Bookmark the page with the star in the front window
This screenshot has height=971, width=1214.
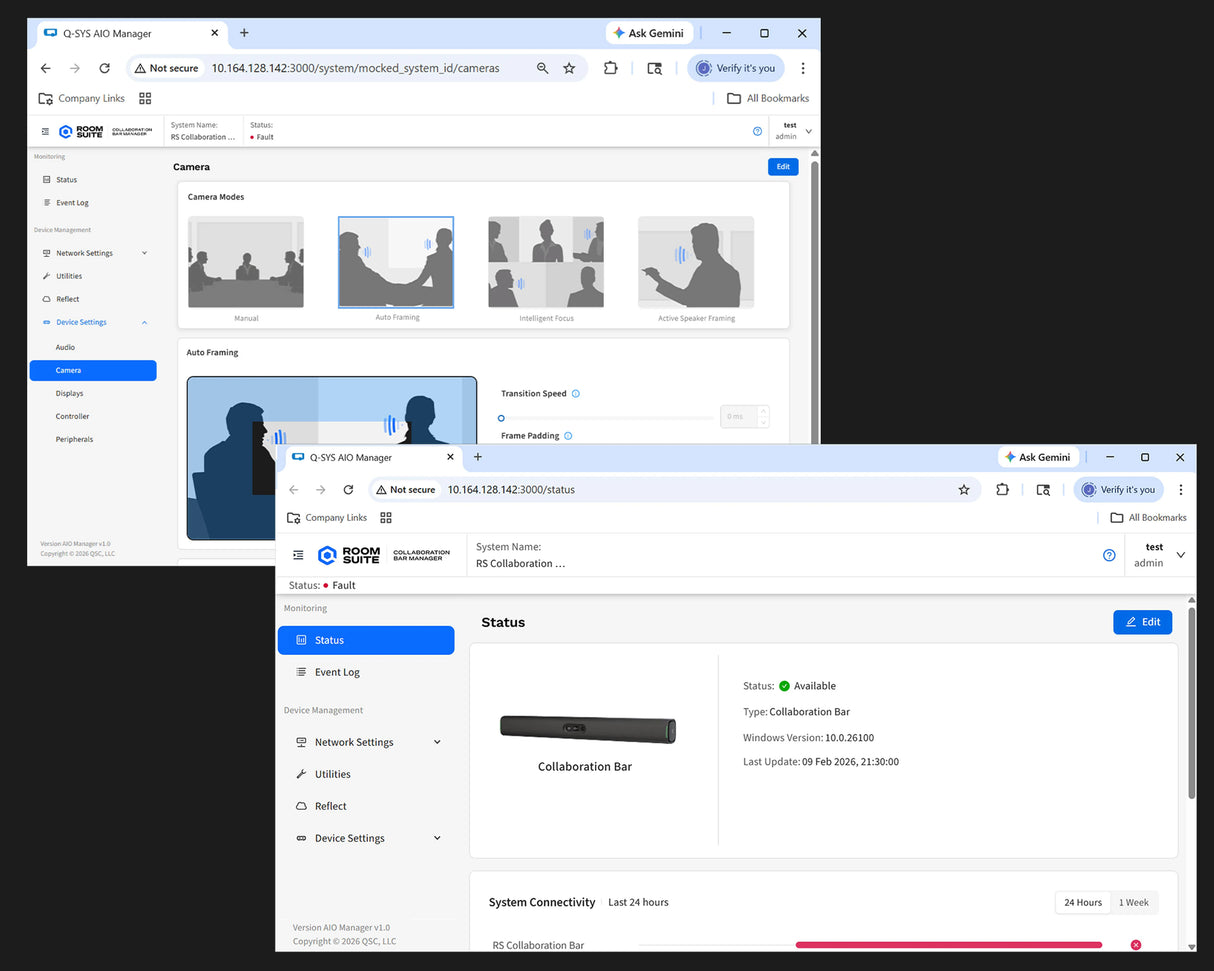click(x=964, y=489)
